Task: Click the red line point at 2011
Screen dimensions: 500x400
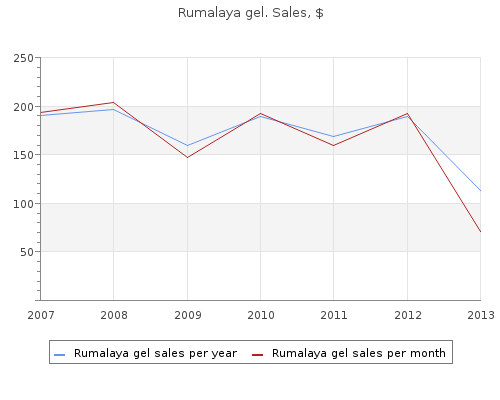Action: pyautogui.click(x=334, y=145)
